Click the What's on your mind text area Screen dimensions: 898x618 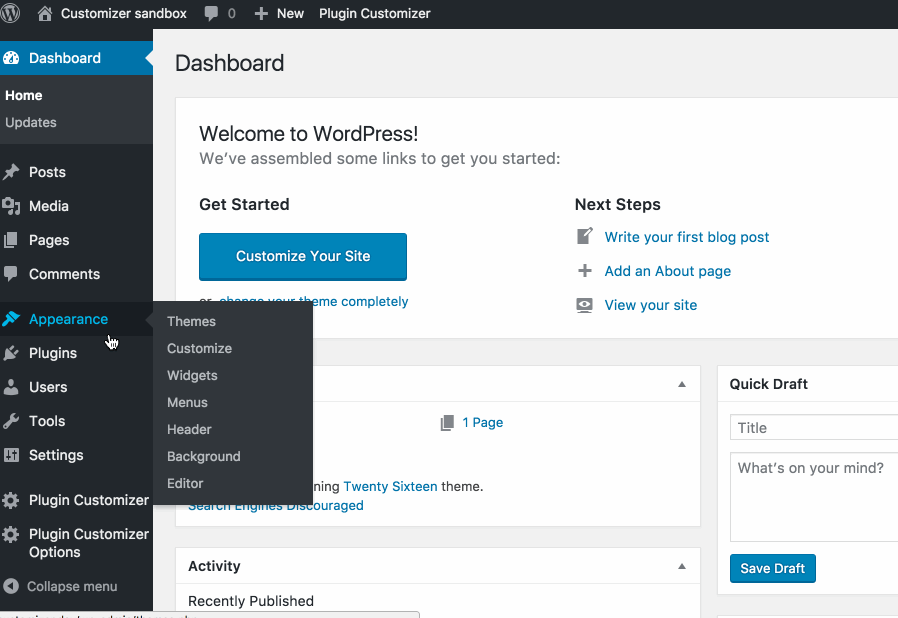pos(814,497)
